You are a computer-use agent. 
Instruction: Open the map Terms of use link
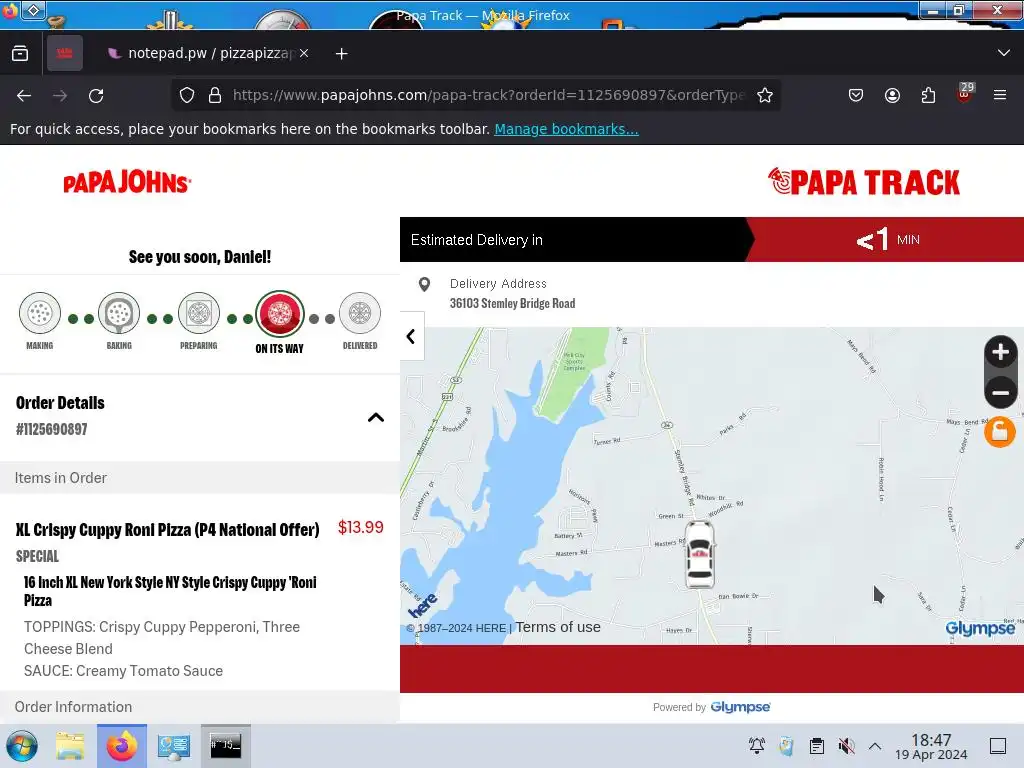pos(558,628)
